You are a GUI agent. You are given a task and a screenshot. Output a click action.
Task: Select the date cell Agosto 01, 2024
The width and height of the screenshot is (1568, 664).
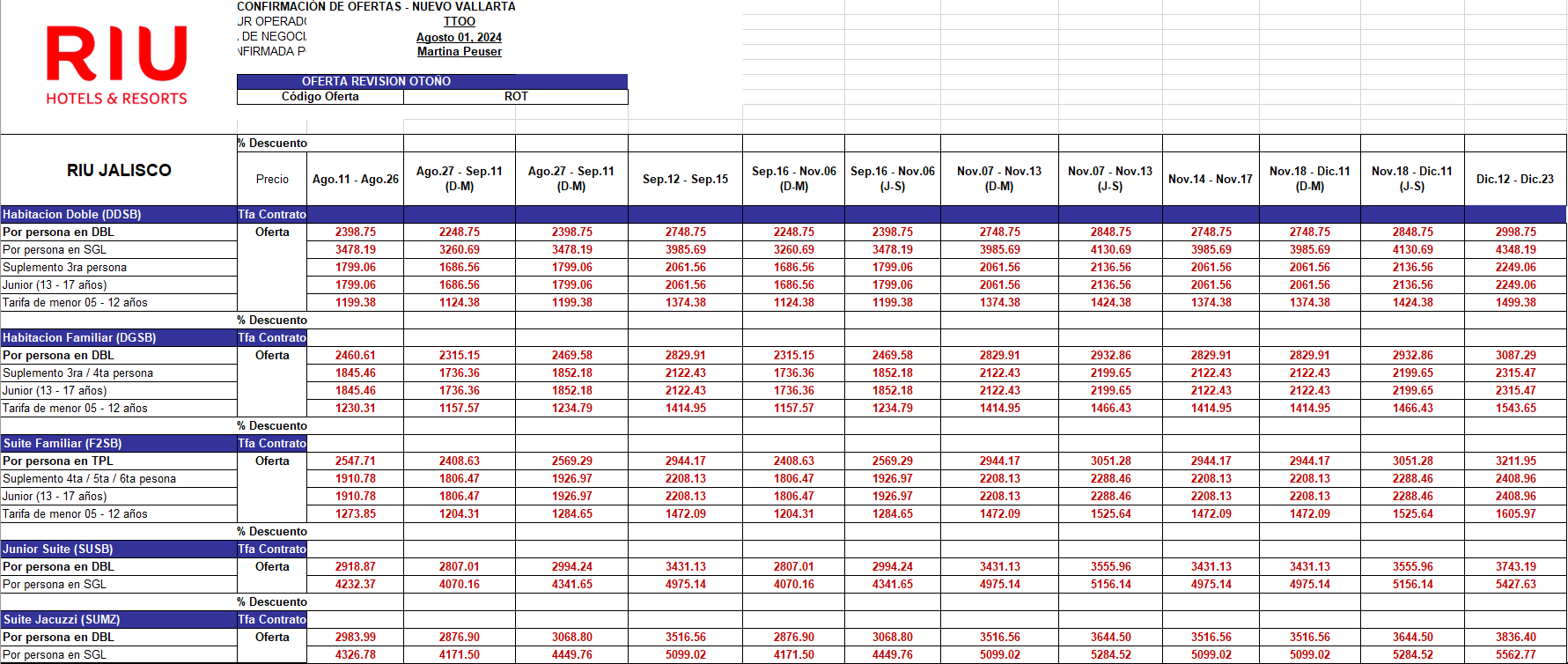[459, 37]
